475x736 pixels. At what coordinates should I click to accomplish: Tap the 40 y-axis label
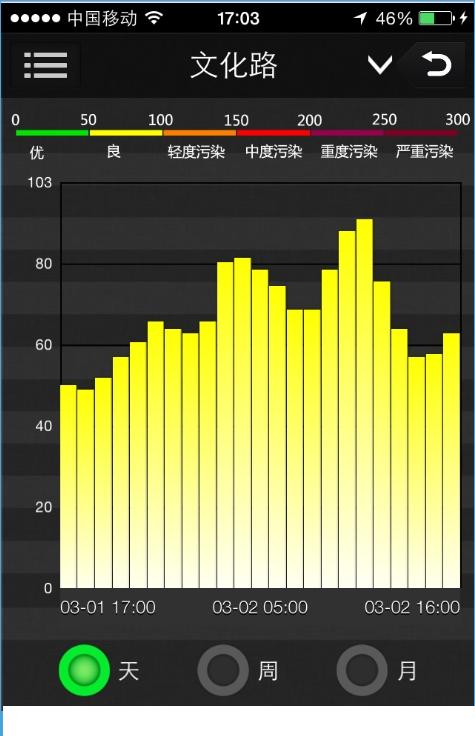[x=44, y=426]
